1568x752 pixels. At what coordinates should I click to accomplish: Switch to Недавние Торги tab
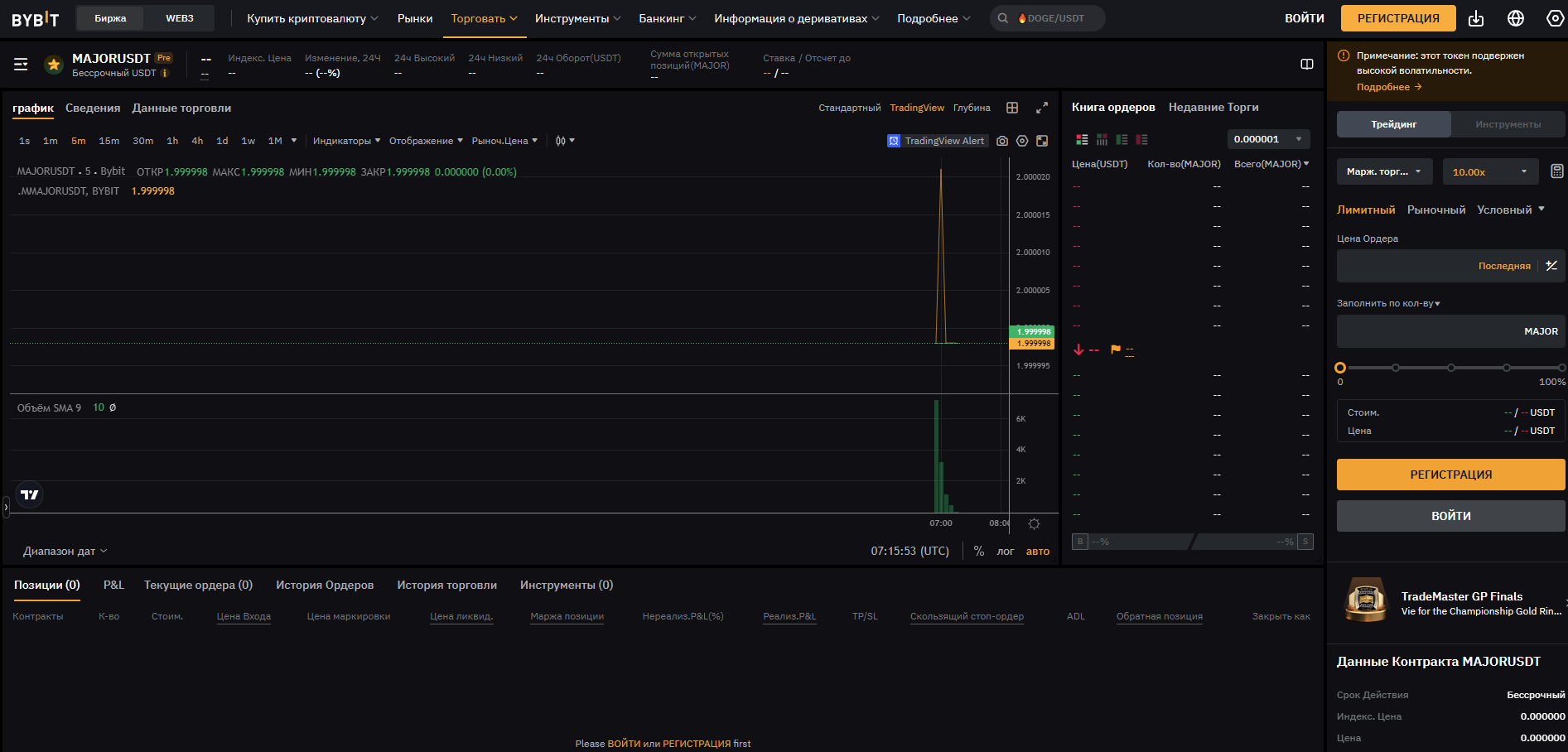pyautogui.click(x=1213, y=107)
